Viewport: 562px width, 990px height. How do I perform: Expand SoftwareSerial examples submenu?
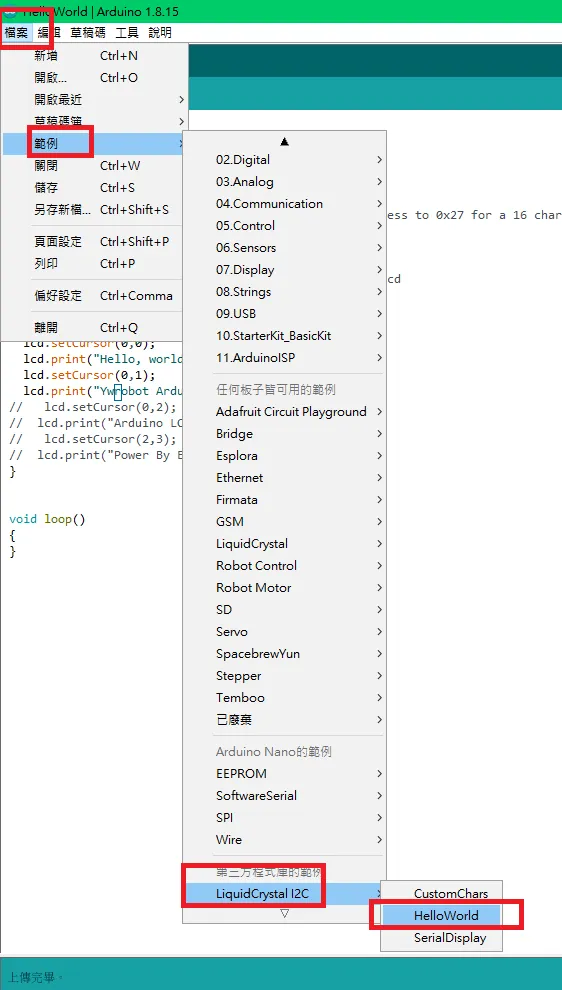coord(284,796)
